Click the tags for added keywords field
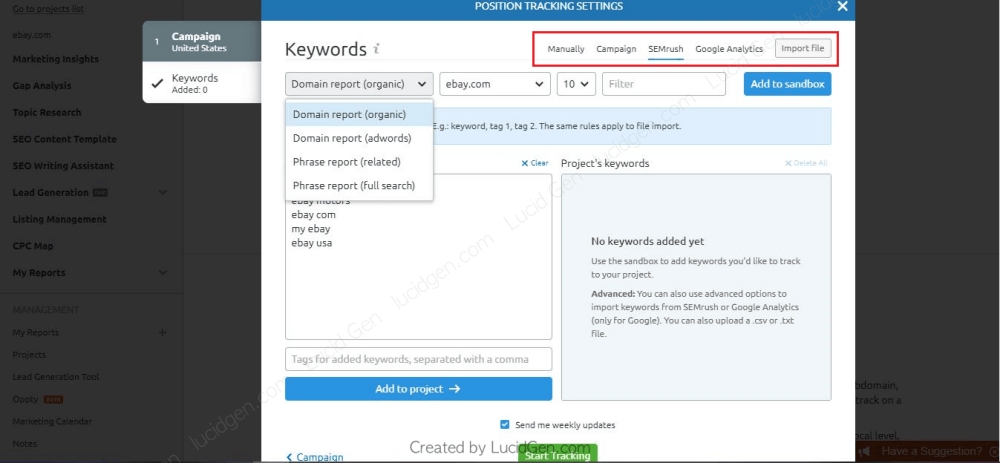Image resolution: width=1000 pixels, height=463 pixels. pyautogui.click(x=418, y=359)
